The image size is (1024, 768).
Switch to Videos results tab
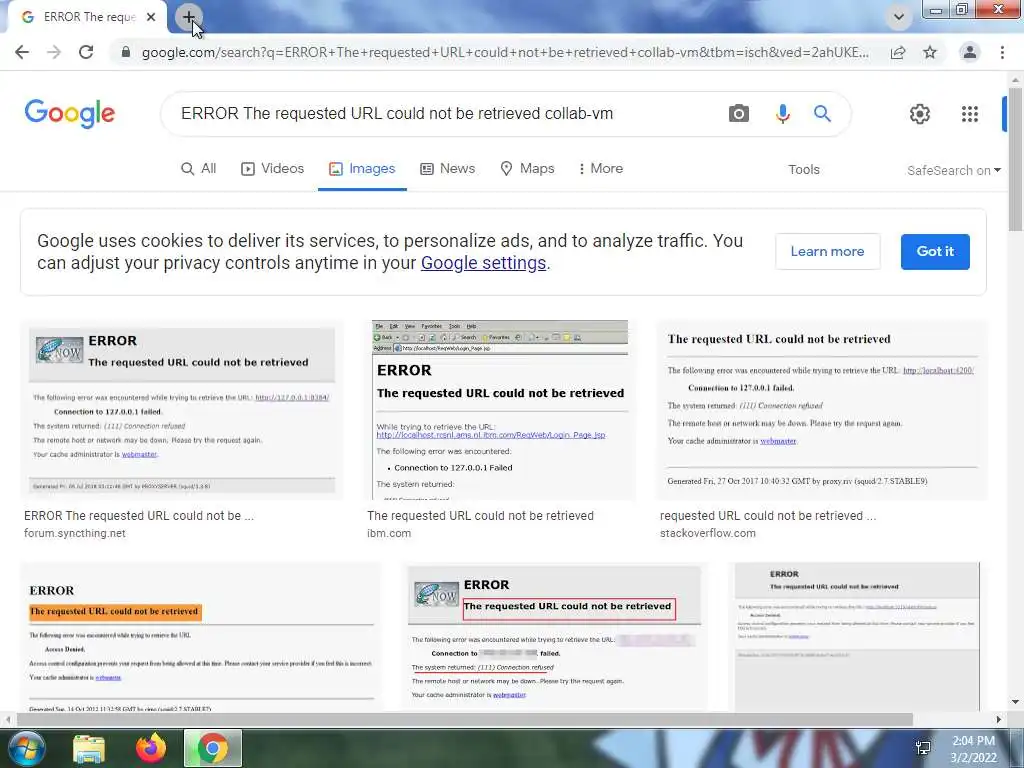pyautogui.click(x=272, y=168)
